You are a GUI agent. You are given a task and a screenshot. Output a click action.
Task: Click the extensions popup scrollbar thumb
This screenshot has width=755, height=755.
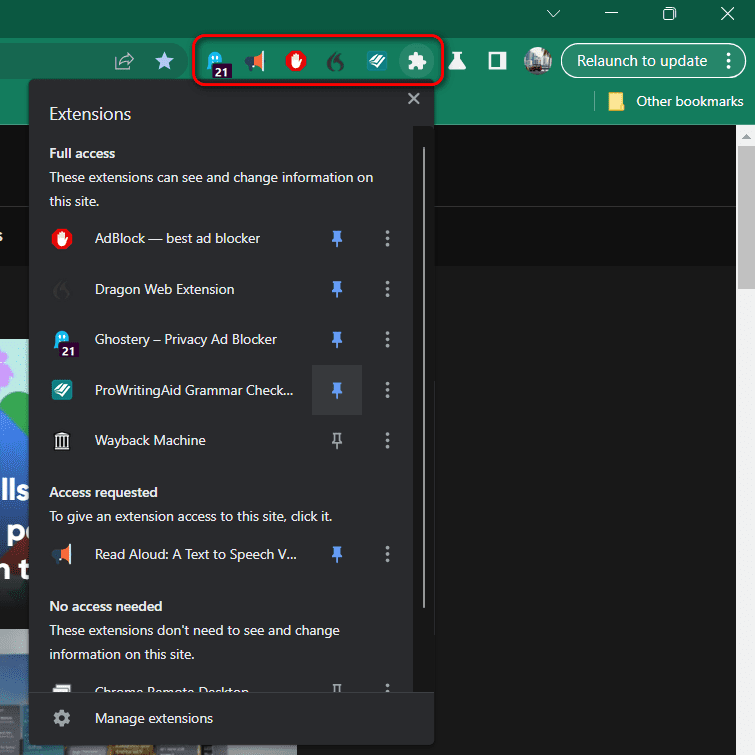click(424, 378)
